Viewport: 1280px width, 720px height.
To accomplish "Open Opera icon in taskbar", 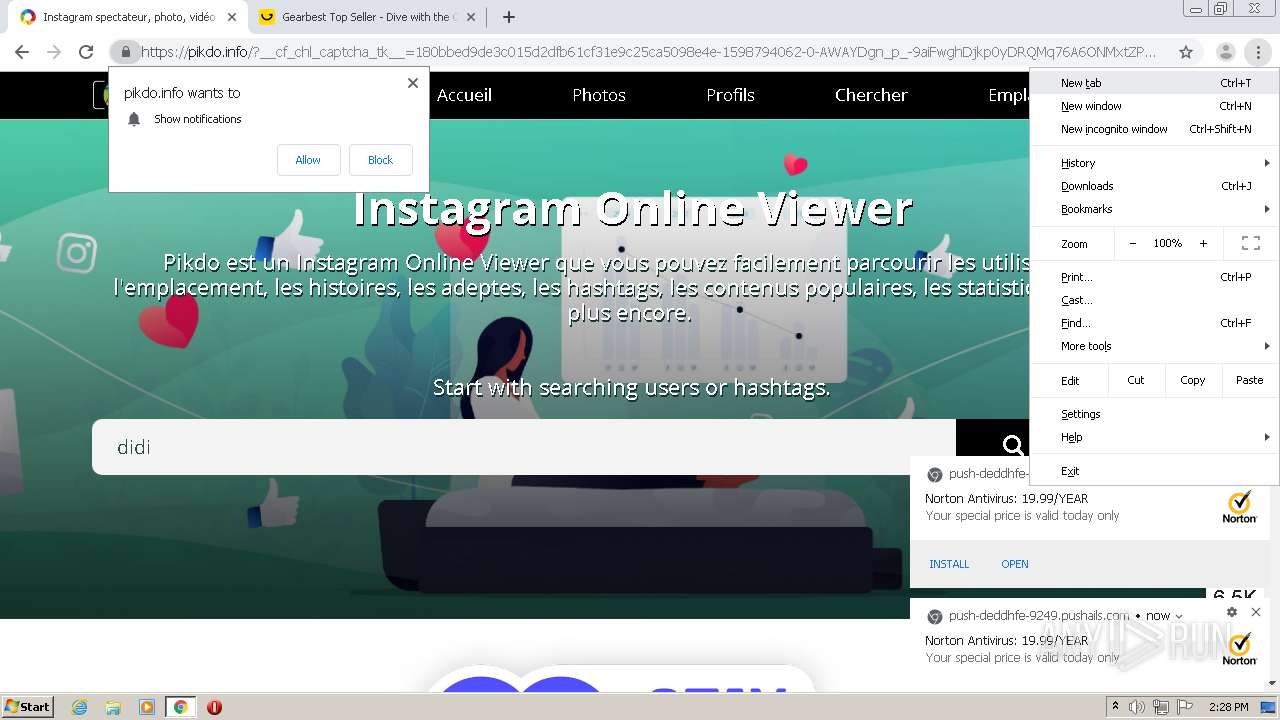I will point(214,707).
